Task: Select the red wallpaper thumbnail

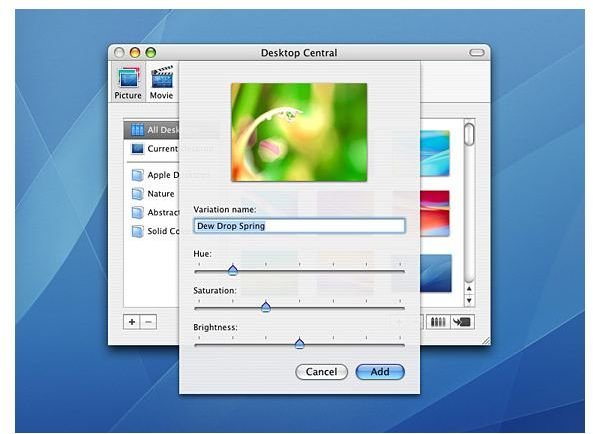Action: (x=435, y=214)
